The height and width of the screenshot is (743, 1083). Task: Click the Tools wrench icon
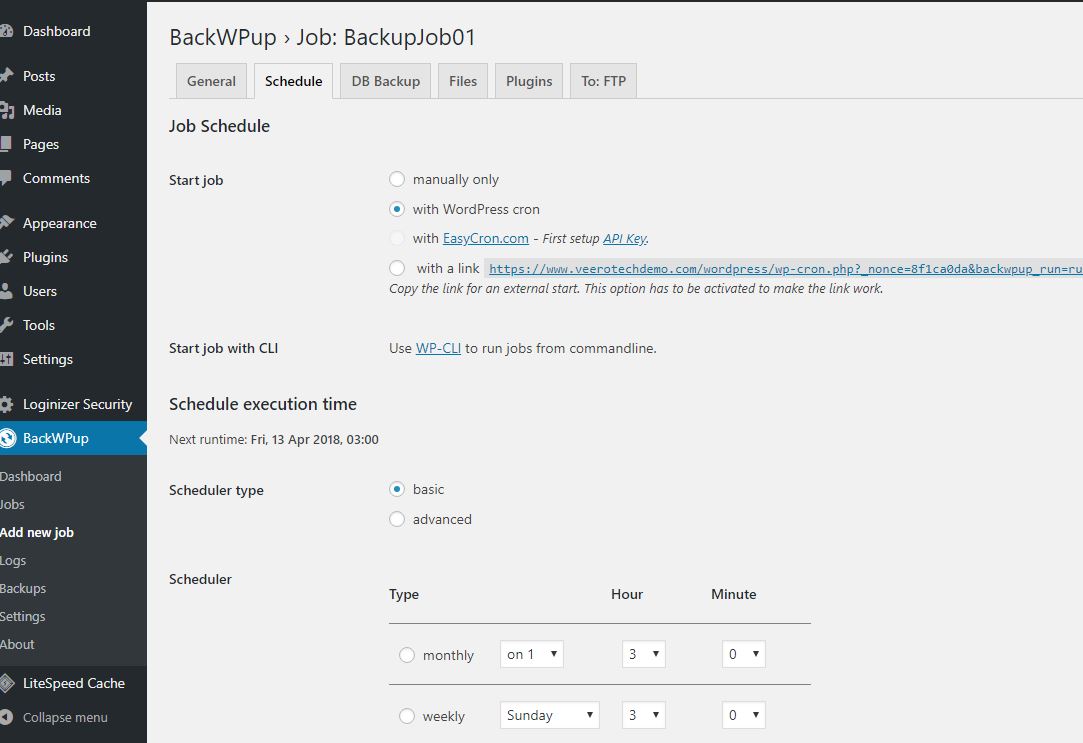[6, 325]
